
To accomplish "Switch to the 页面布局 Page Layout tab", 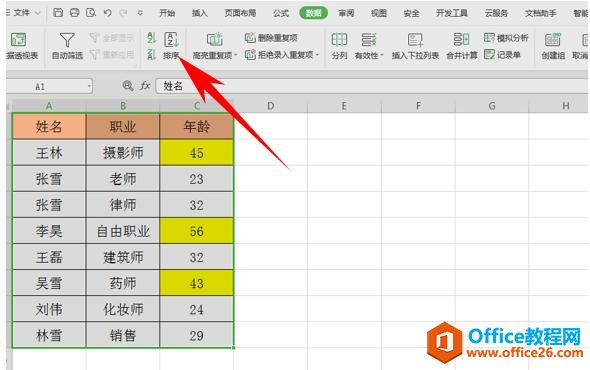I will 240,13.
